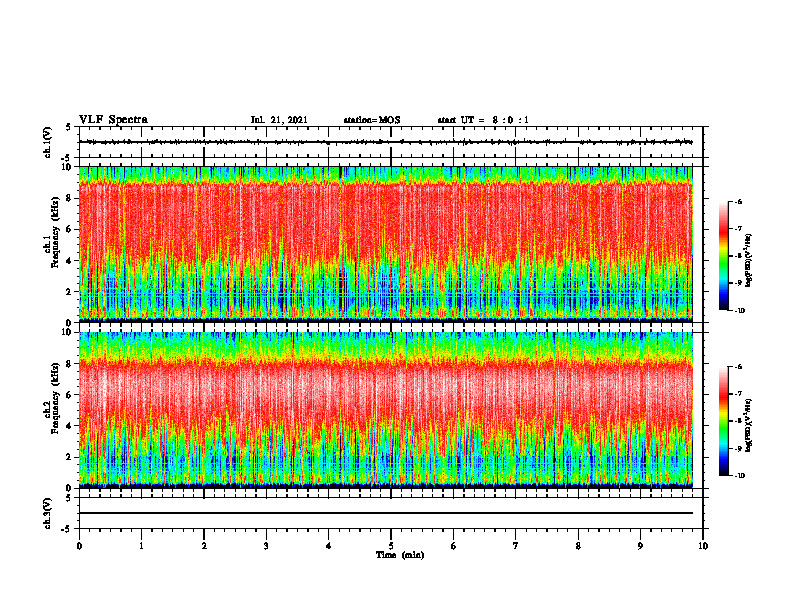Click the "7" tick on the time axis
792x612 pixels.
516,546
